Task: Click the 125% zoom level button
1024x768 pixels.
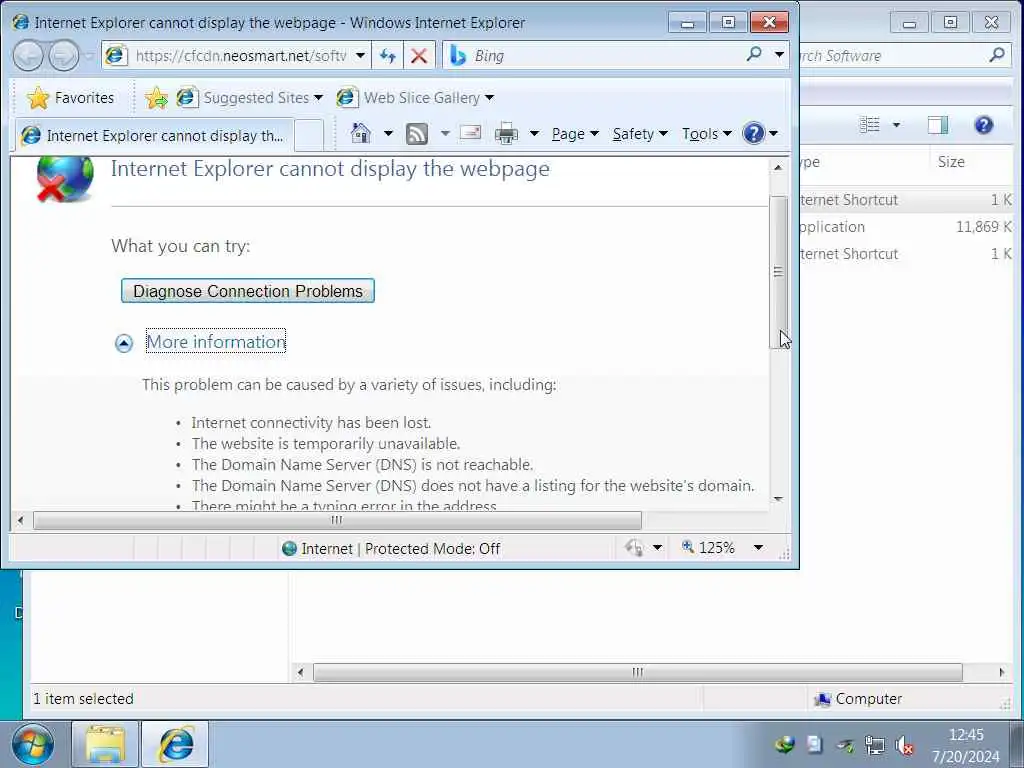Action: click(708, 547)
